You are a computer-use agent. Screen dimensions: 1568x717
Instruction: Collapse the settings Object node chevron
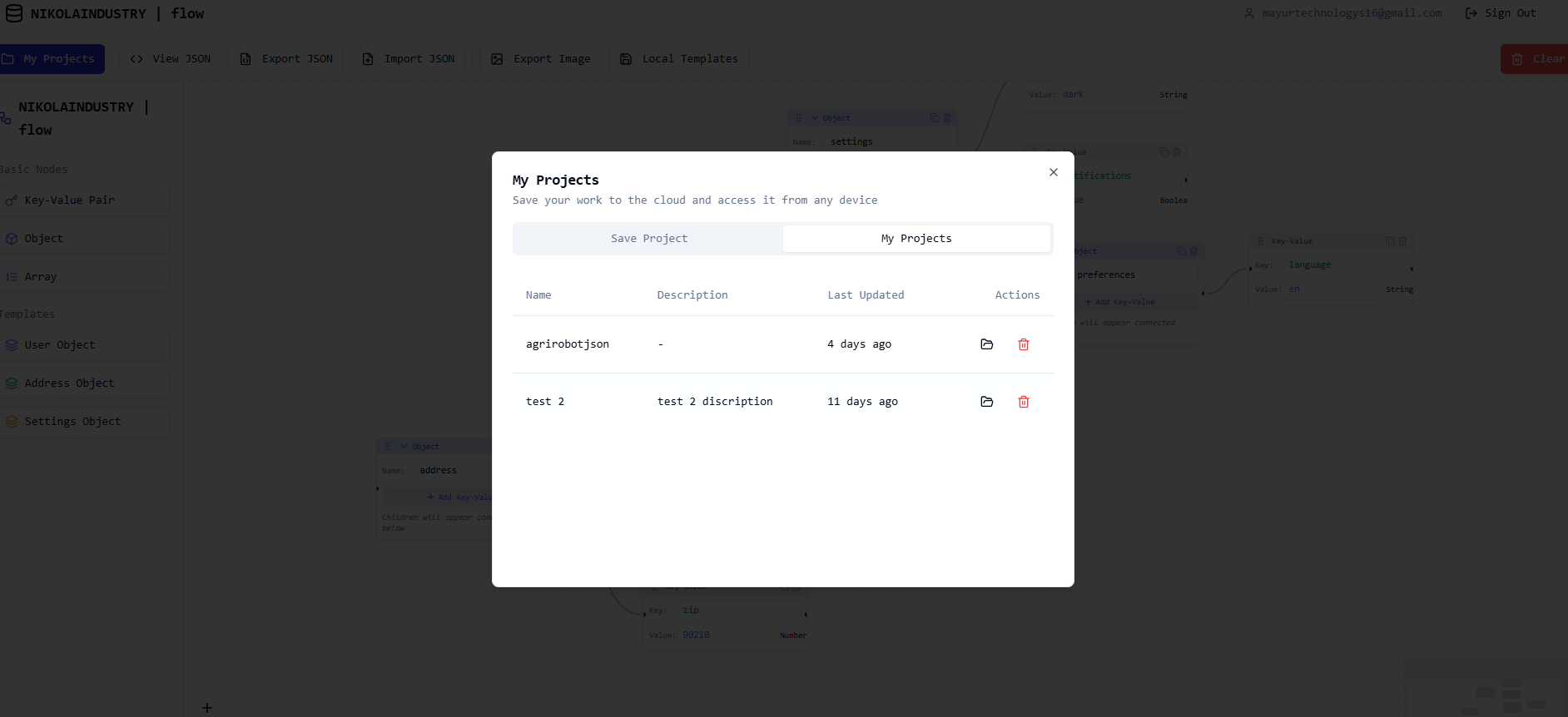pos(815,118)
